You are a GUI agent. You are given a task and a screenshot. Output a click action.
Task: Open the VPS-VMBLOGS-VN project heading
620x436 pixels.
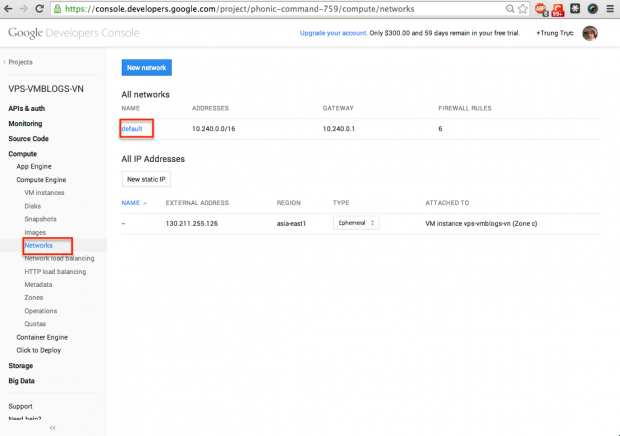pyautogui.click(x=46, y=89)
